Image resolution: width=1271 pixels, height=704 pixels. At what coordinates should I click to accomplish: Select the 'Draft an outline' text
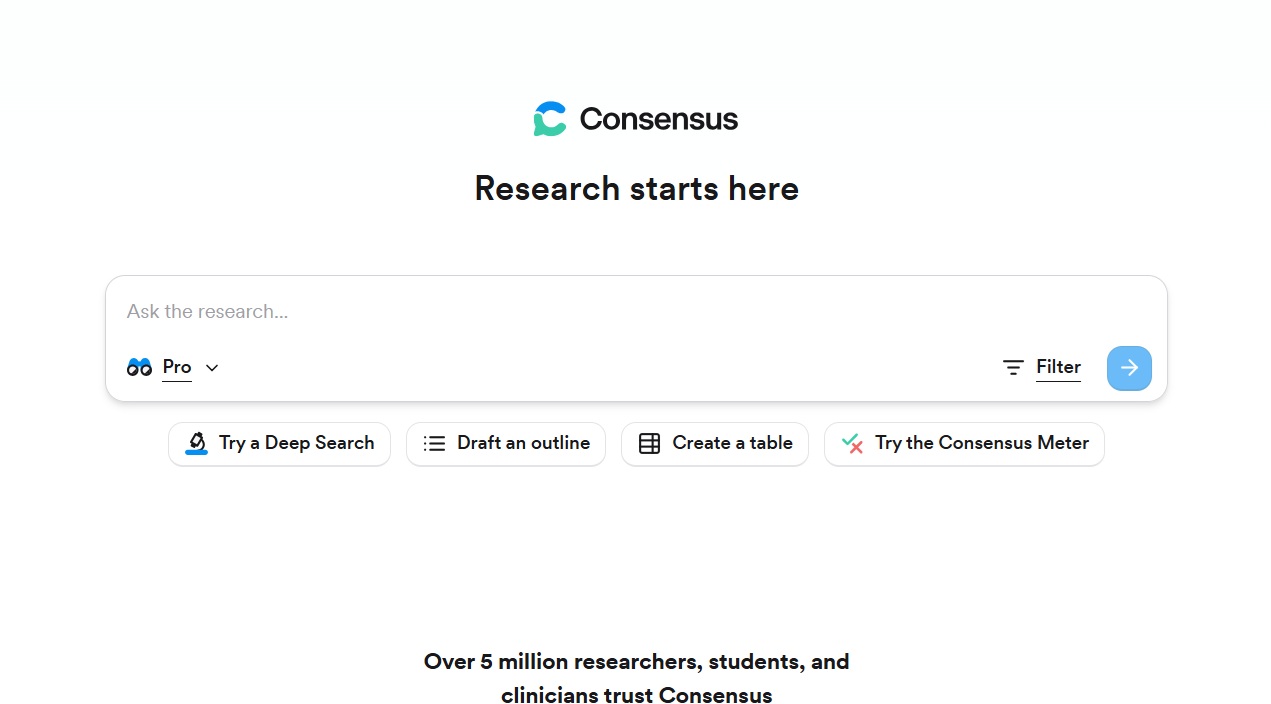[523, 443]
